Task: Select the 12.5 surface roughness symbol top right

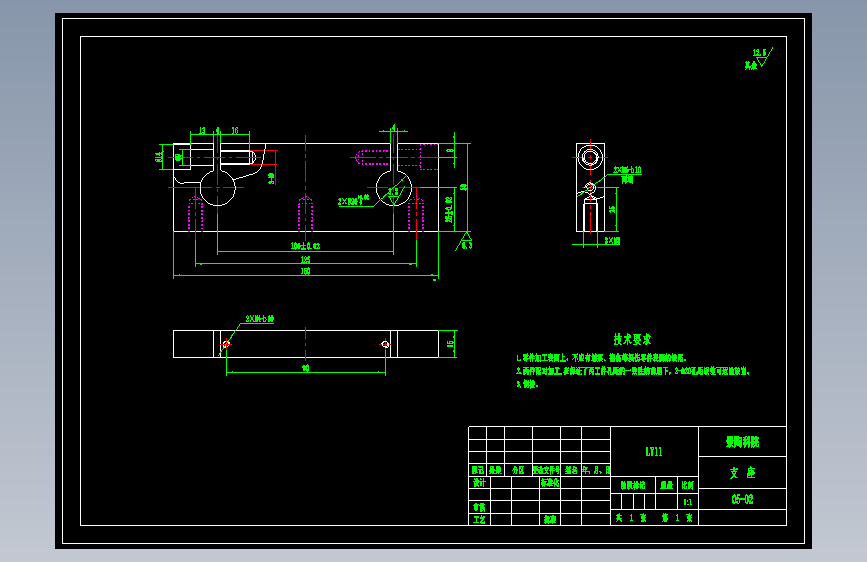Action: [x=761, y=57]
